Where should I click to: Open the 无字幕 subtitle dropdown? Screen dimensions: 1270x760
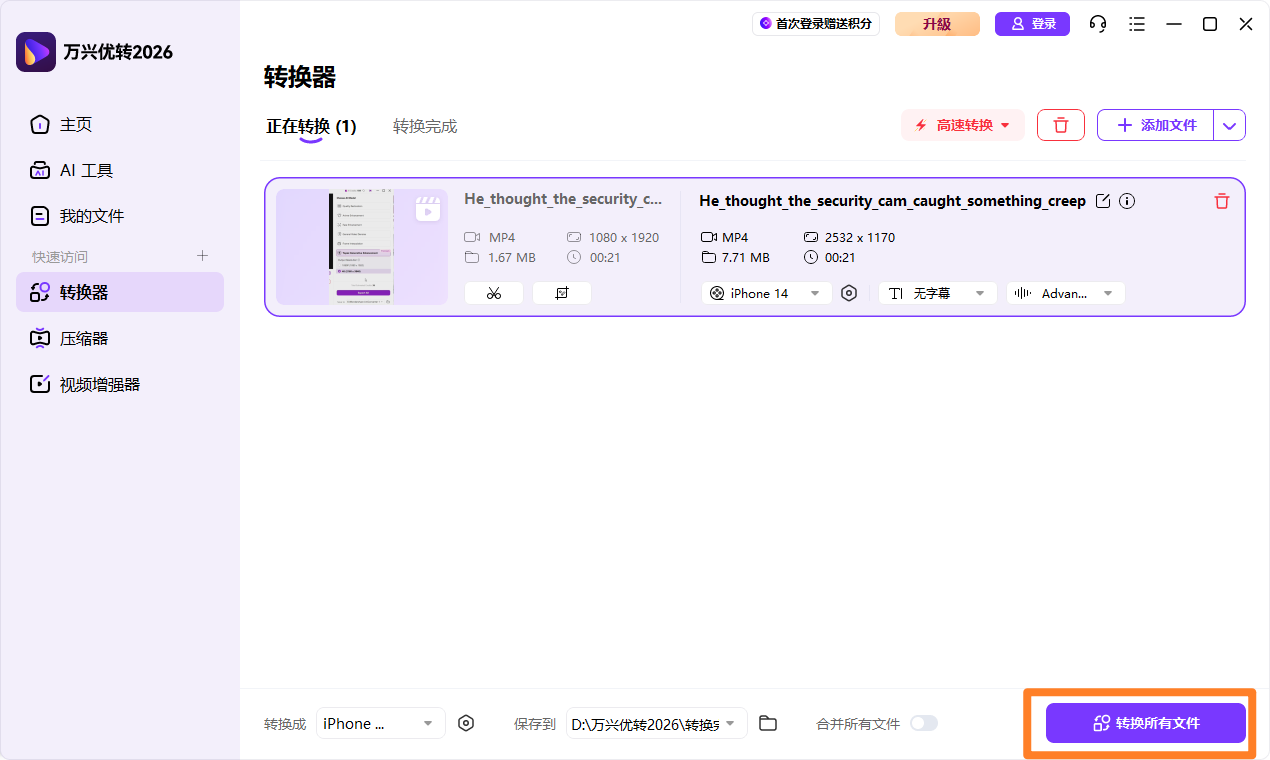pyautogui.click(x=937, y=293)
